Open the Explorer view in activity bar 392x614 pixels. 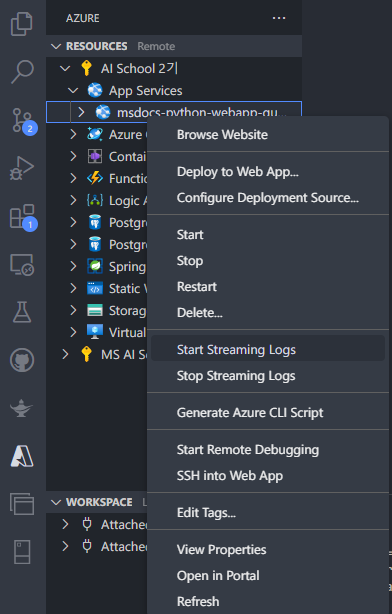tap(22, 23)
